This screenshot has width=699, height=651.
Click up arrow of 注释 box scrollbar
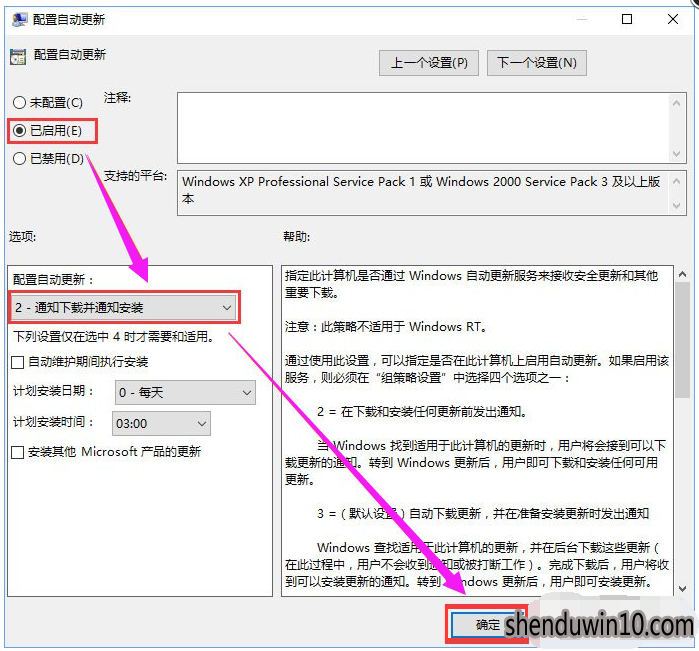click(676, 103)
